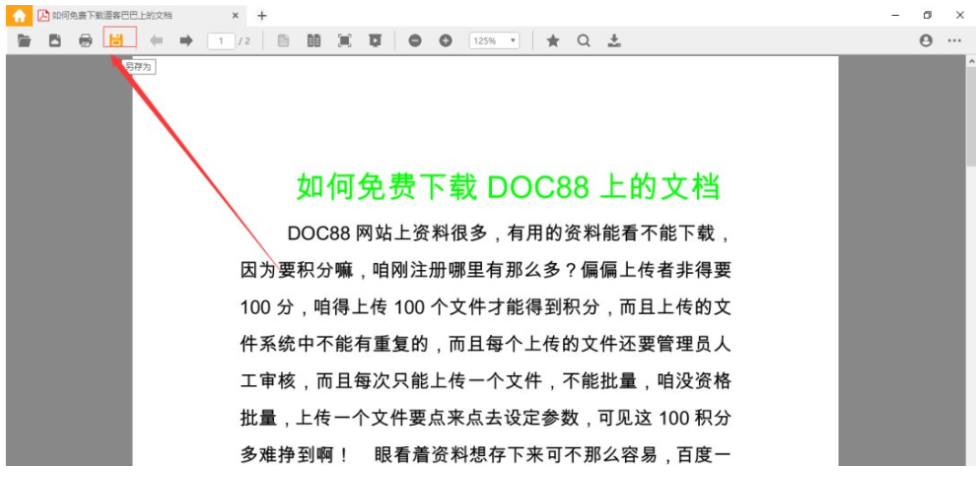Click text line starting '批量，上传一个文件'
Viewport: 976px width, 477px height.
click(x=486, y=417)
